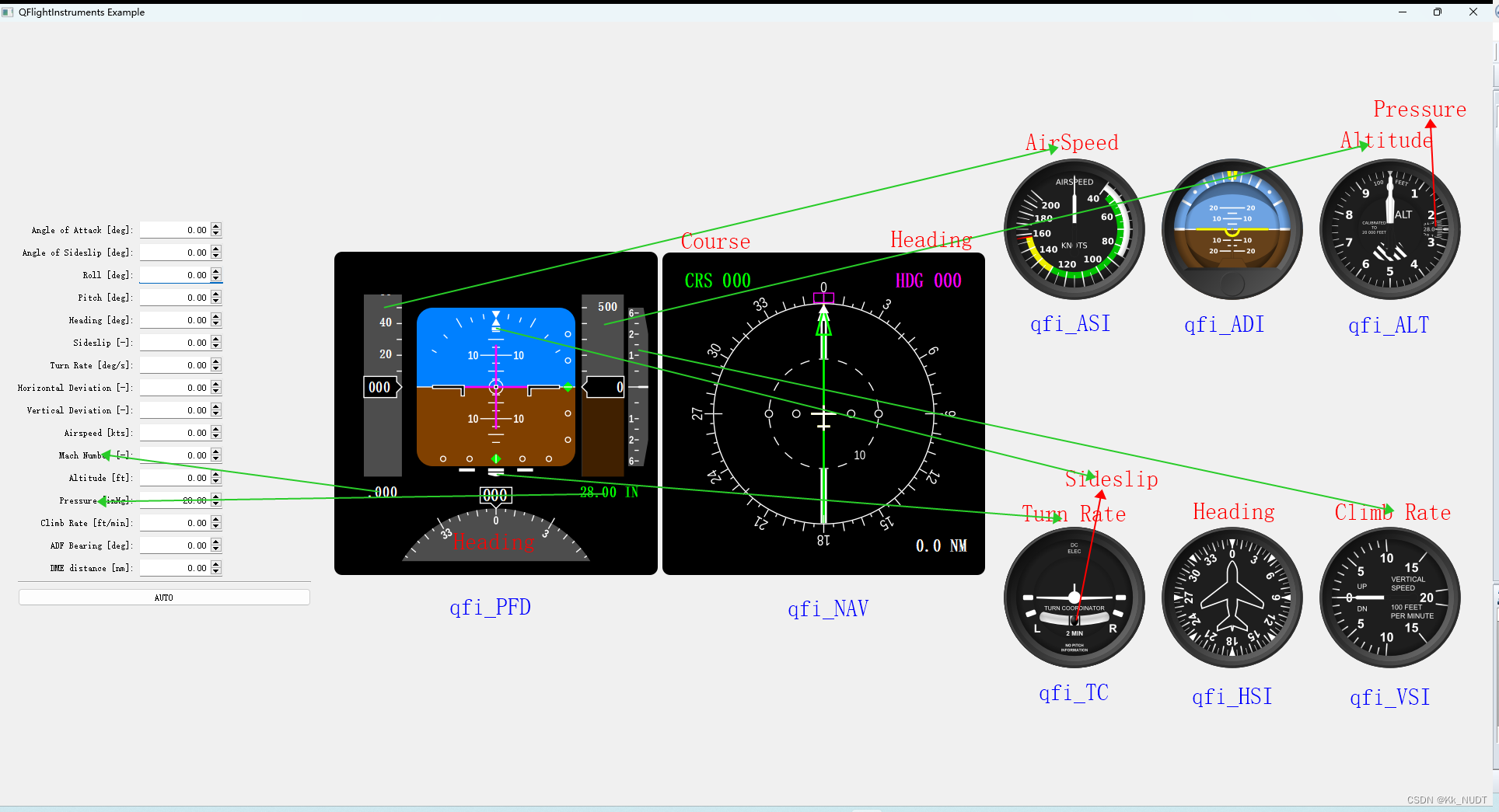Screen dimensions: 1499x812
Task: Click the qfi_VSI vertical speed gauge
Action: point(1389,598)
